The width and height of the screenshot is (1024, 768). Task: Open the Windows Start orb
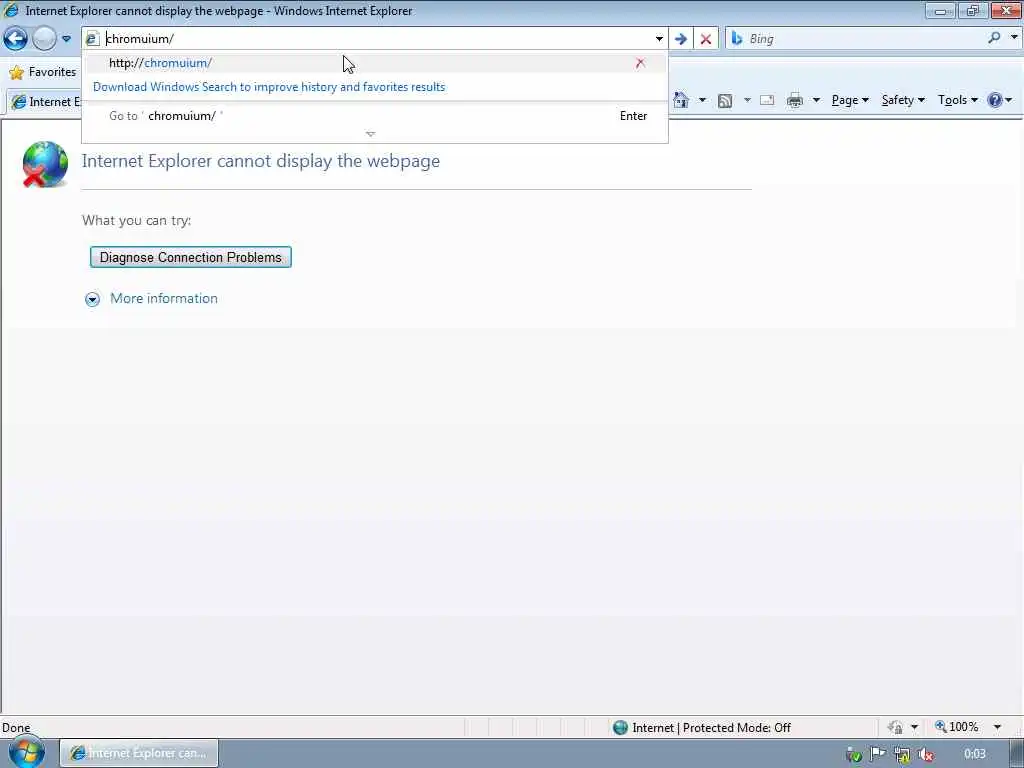(x=27, y=752)
